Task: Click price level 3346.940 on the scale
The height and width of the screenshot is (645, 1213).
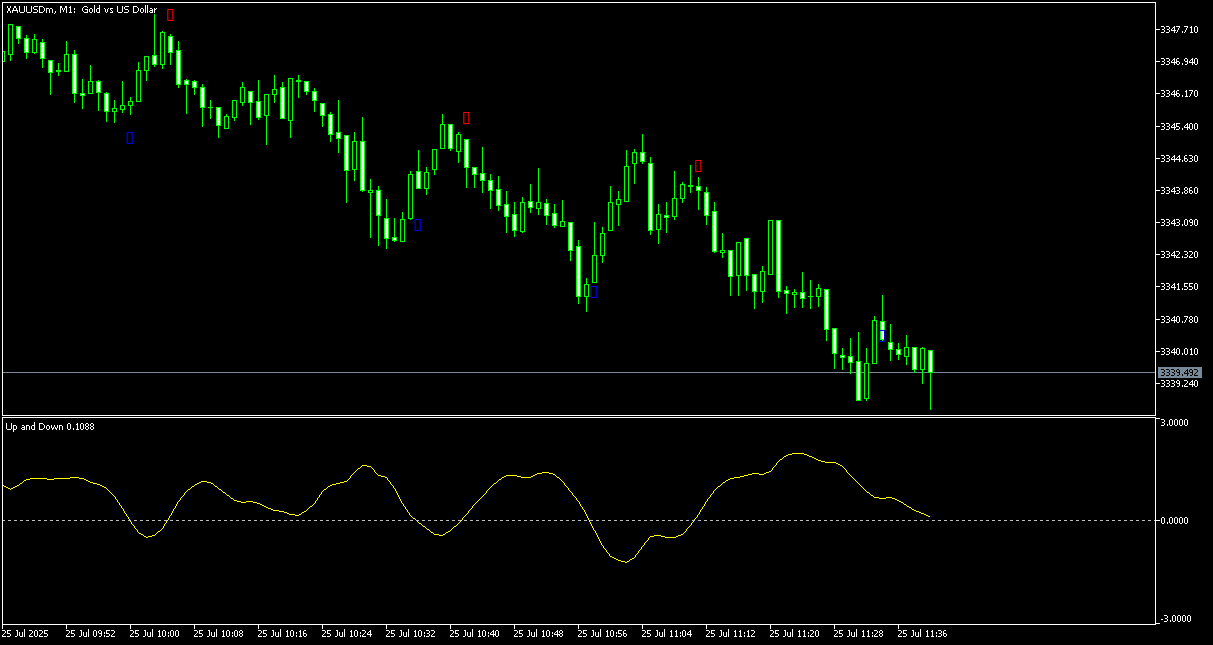Action: coord(1178,62)
